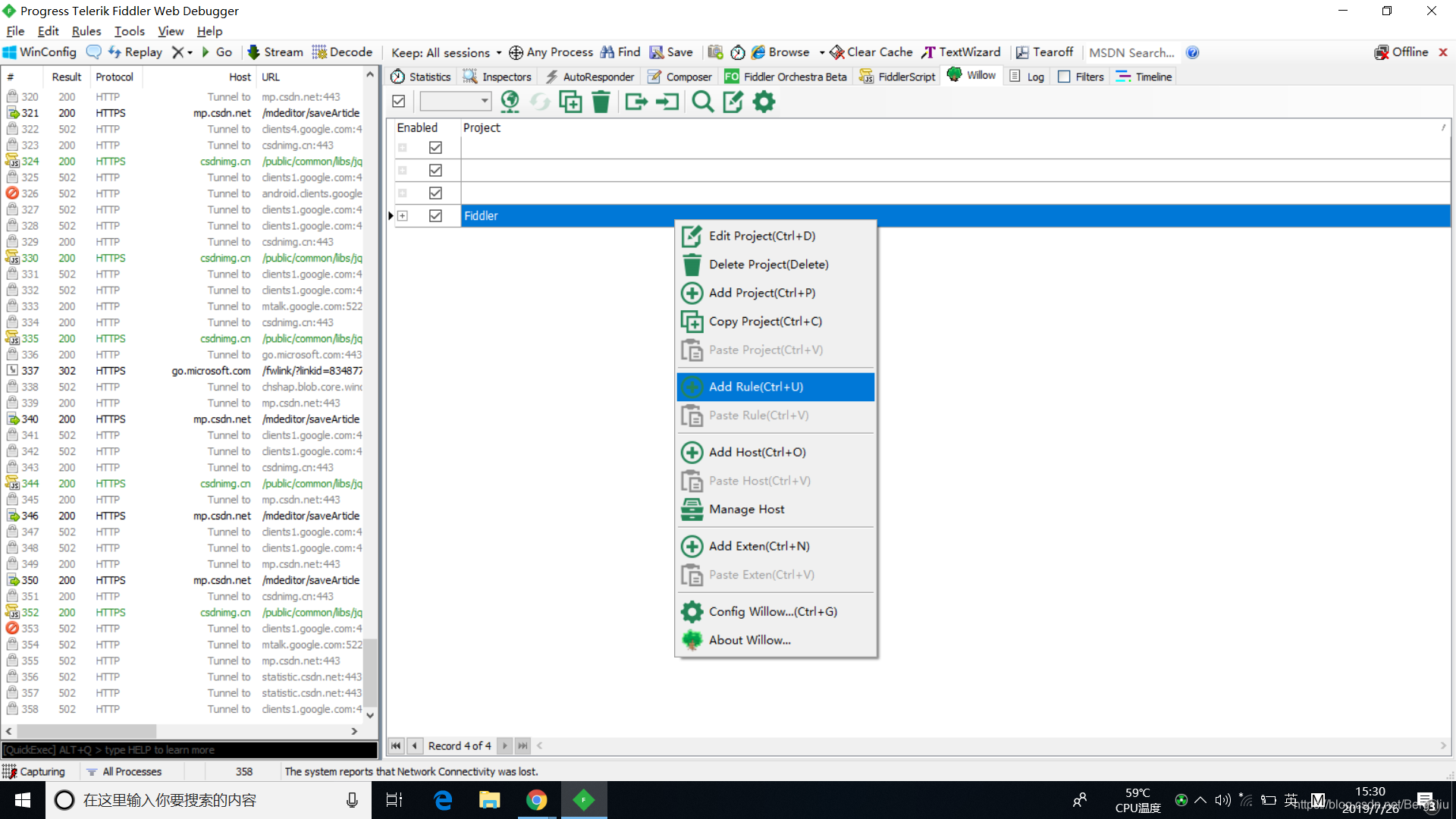The height and width of the screenshot is (819, 1456).
Task: Open Keep: All sessions dropdown
Action: coord(446,52)
